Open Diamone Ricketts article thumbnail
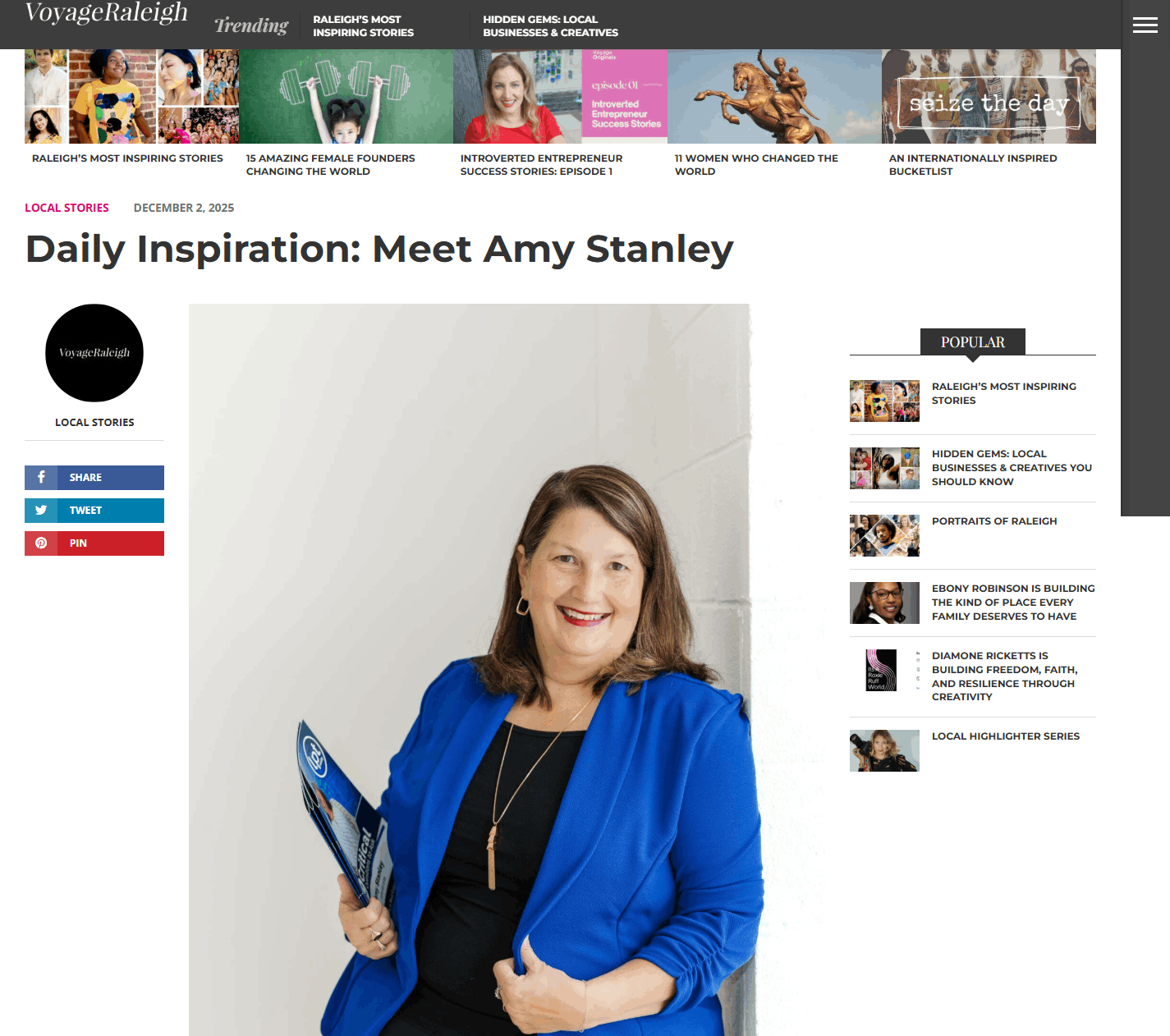This screenshot has height=1036, width=1170. [x=884, y=670]
